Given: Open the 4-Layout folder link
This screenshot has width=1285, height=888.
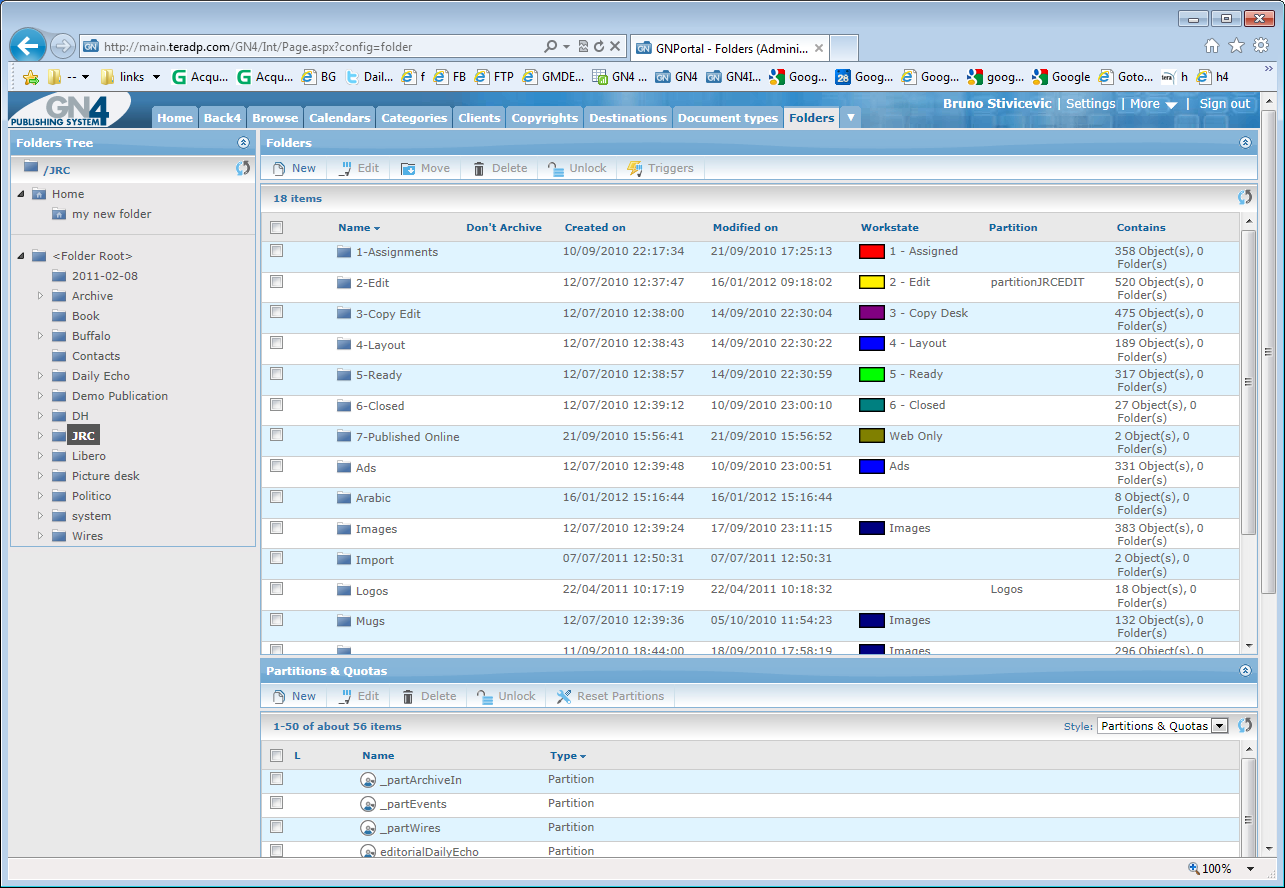Looking at the screenshot, I should click(x=380, y=345).
